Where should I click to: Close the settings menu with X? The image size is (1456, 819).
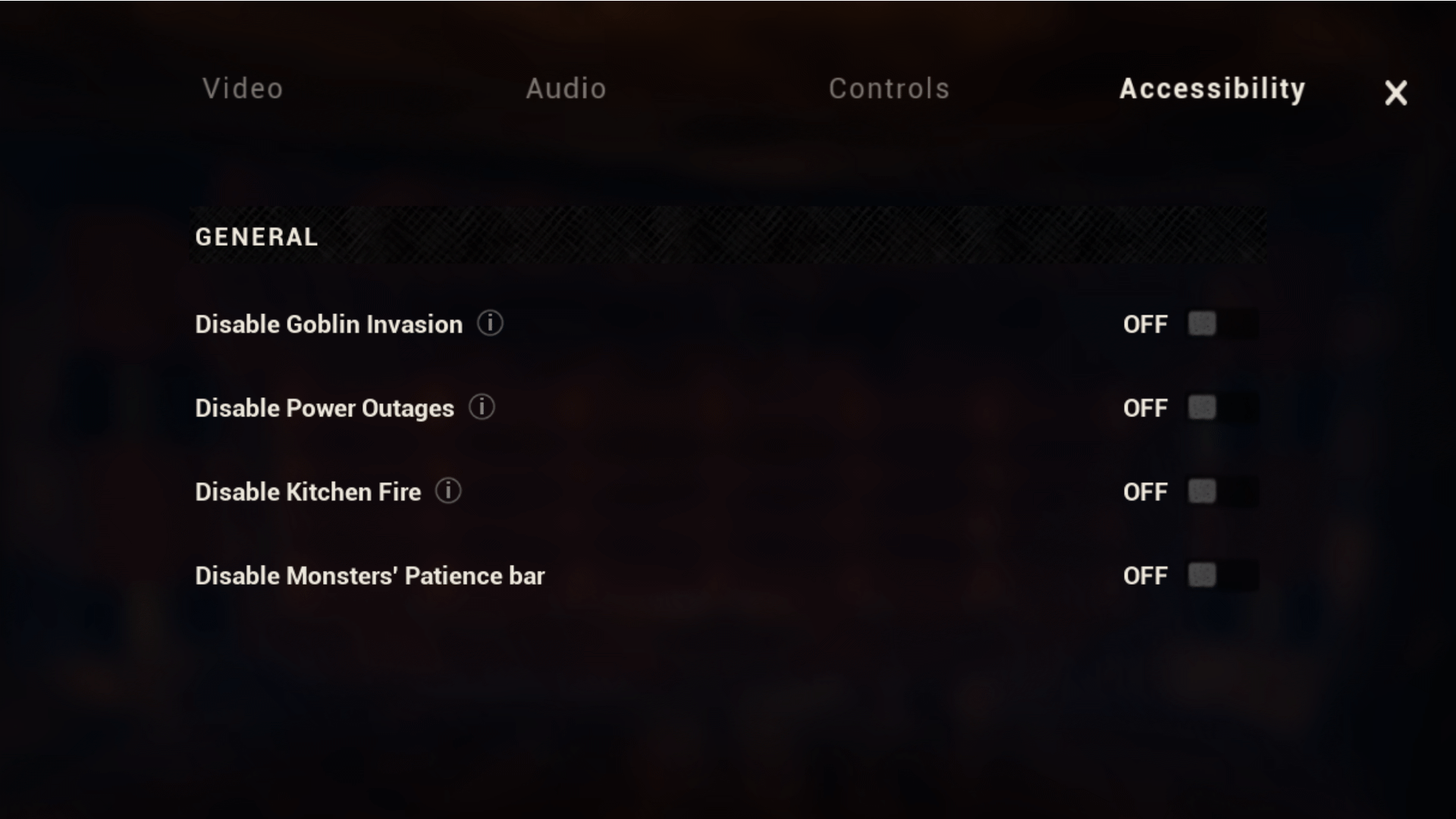point(1395,93)
